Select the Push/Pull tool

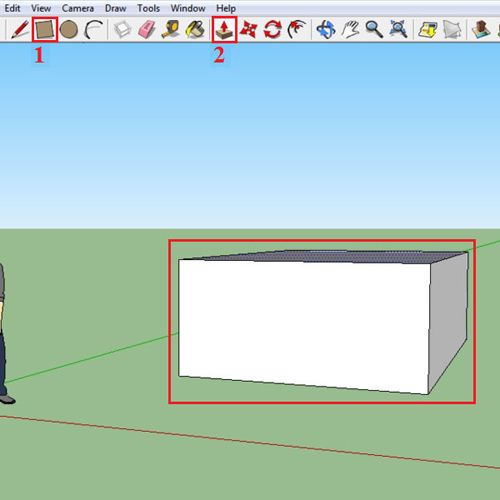point(224,30)
